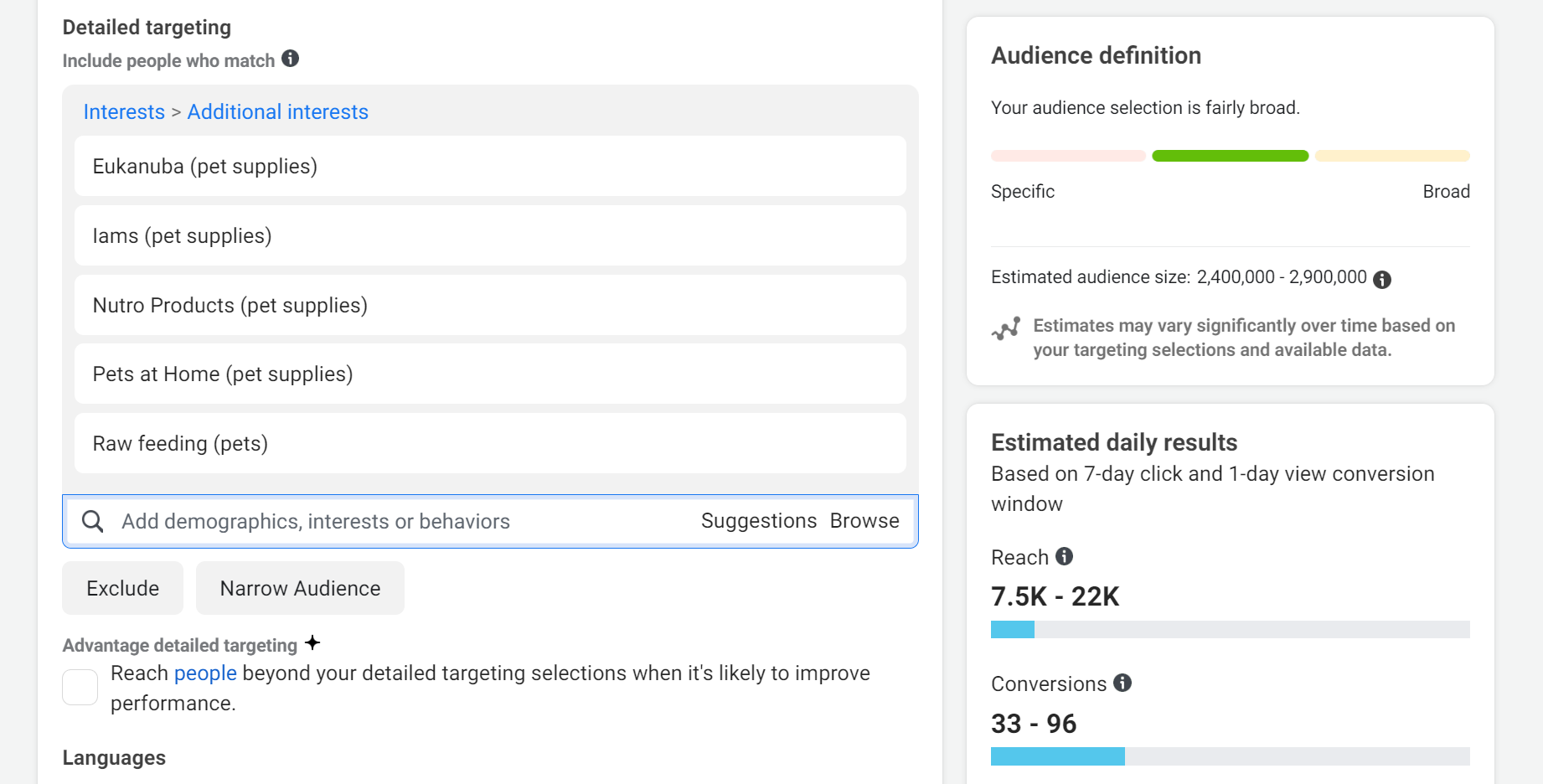The width and height of the screenshot is (1543, 784).
Task: Click the green audience breadth meter segment
Action: tap(1231, 156)
